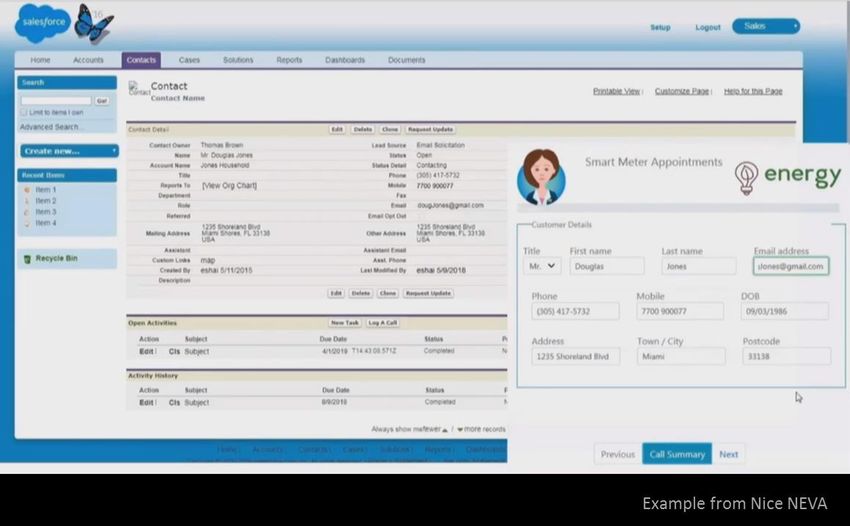Click the Mobile field 7700 900077
Screen dimensions: 850x526
[x=680, y=311]
